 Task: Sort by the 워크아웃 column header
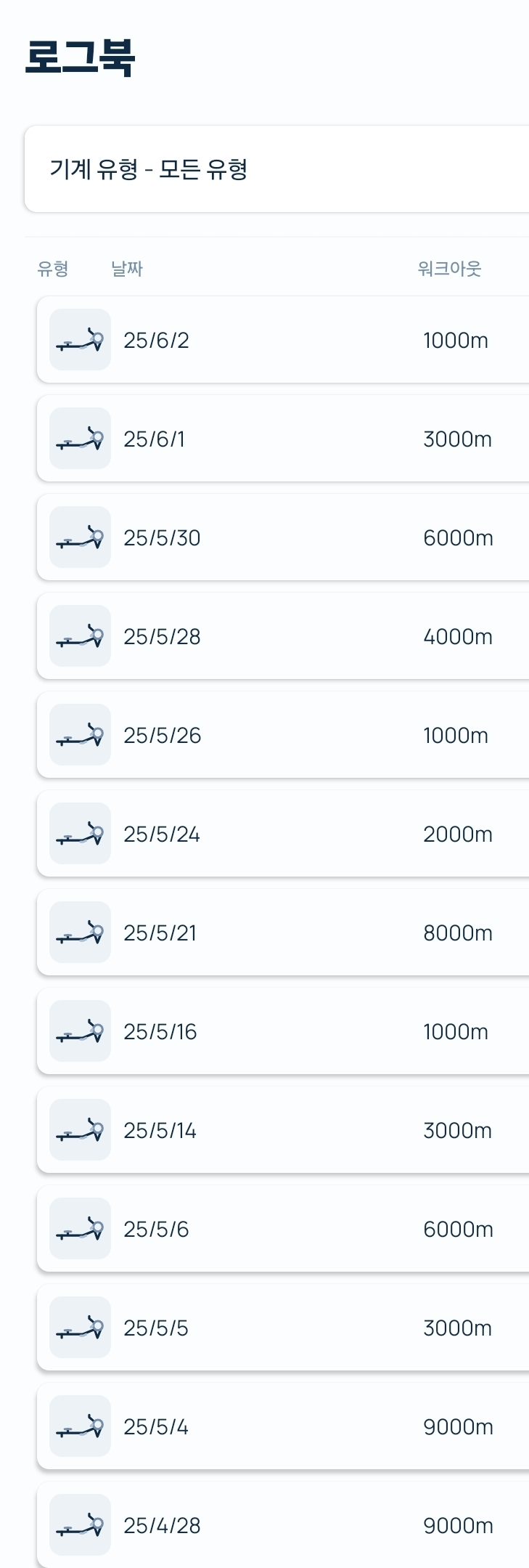(450, 269)
